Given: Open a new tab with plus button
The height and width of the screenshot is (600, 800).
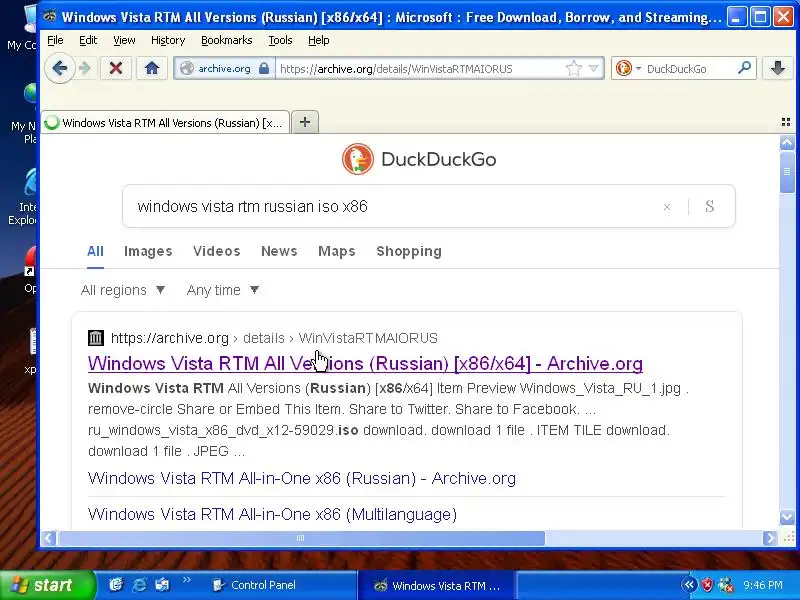Looking at the screenshot, I should point(305,122).
